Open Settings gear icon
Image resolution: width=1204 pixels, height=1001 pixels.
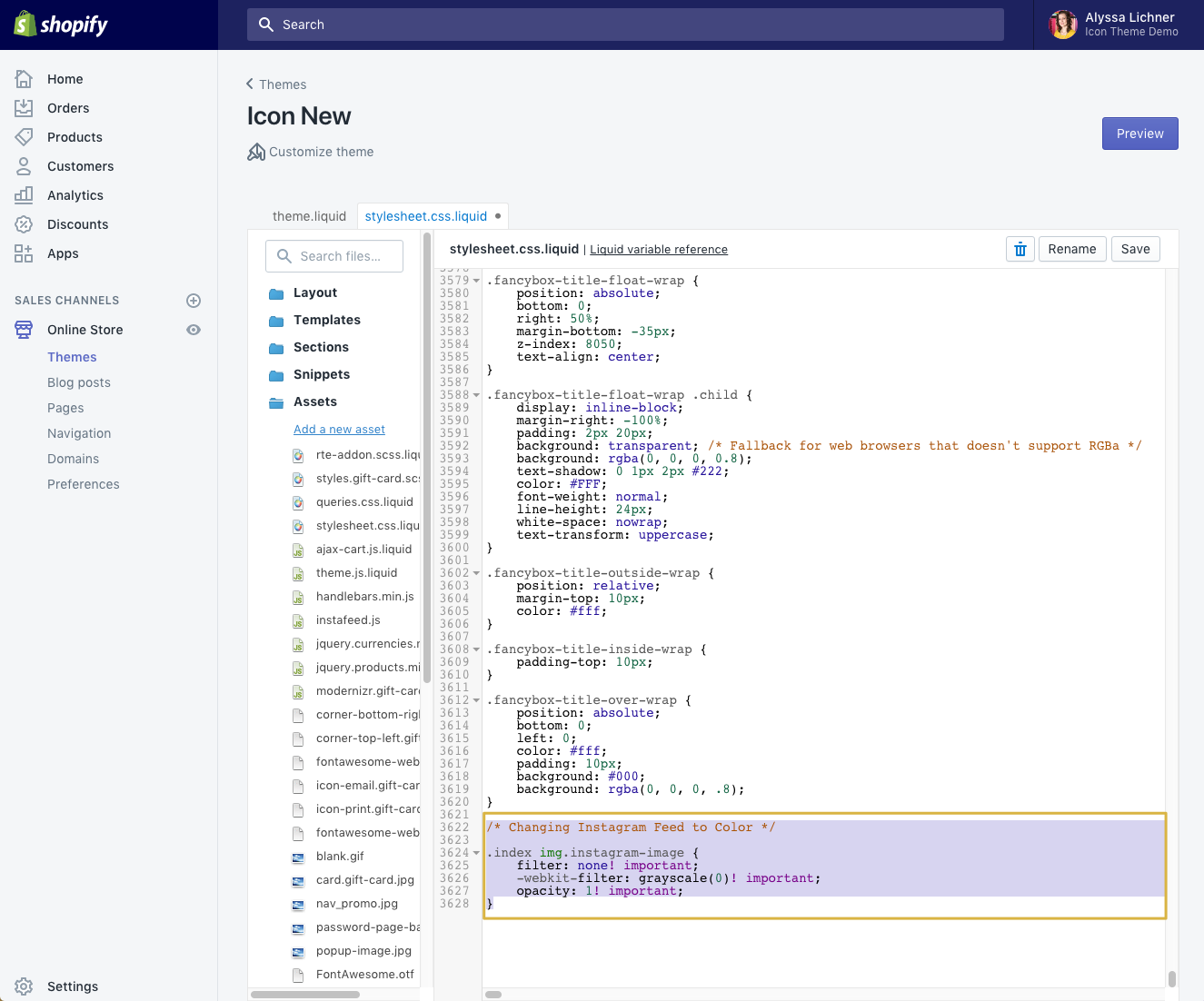click(x=24, y=986)
